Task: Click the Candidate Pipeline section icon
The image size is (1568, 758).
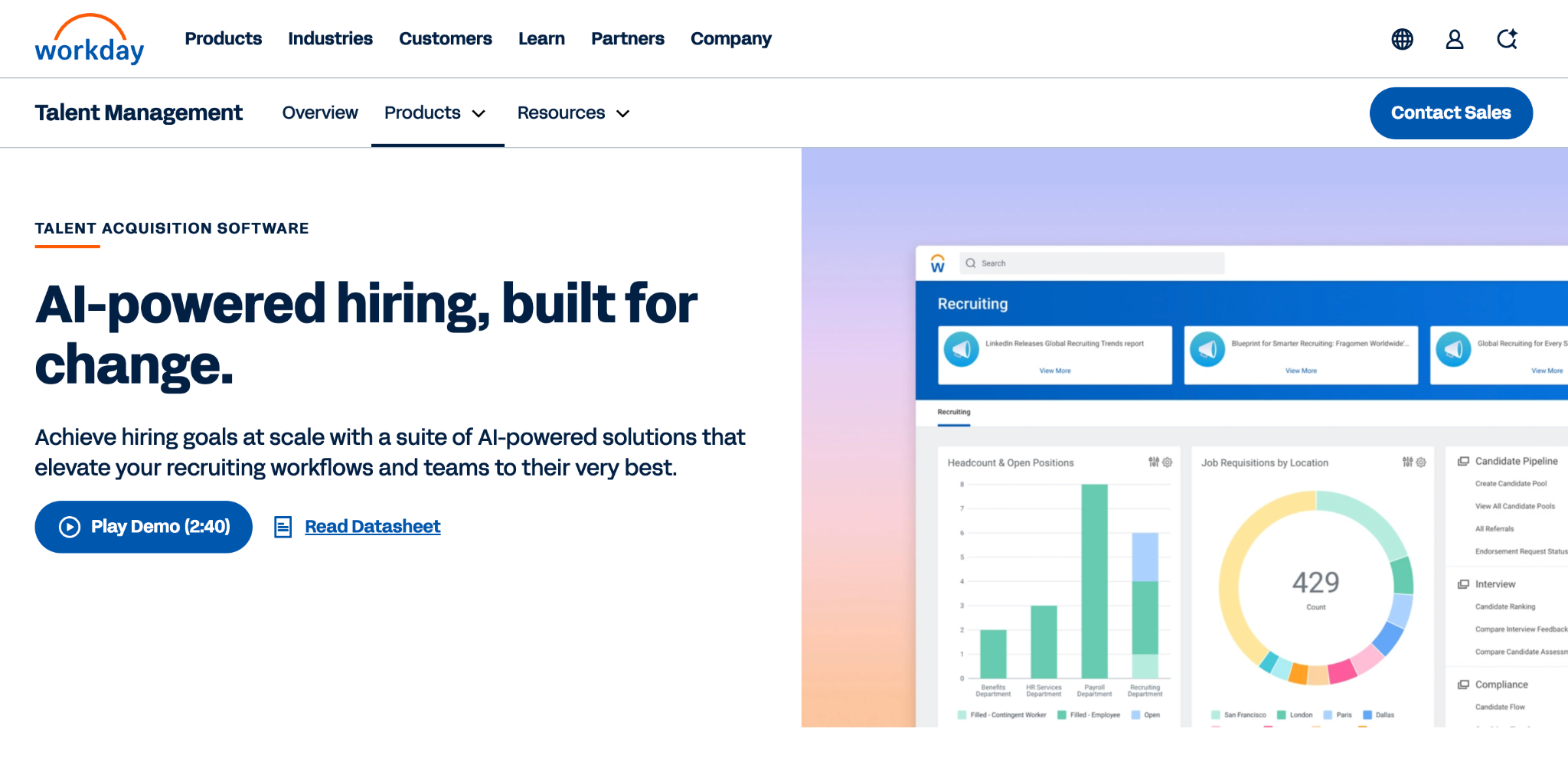Action: [x=1463, y=461]
